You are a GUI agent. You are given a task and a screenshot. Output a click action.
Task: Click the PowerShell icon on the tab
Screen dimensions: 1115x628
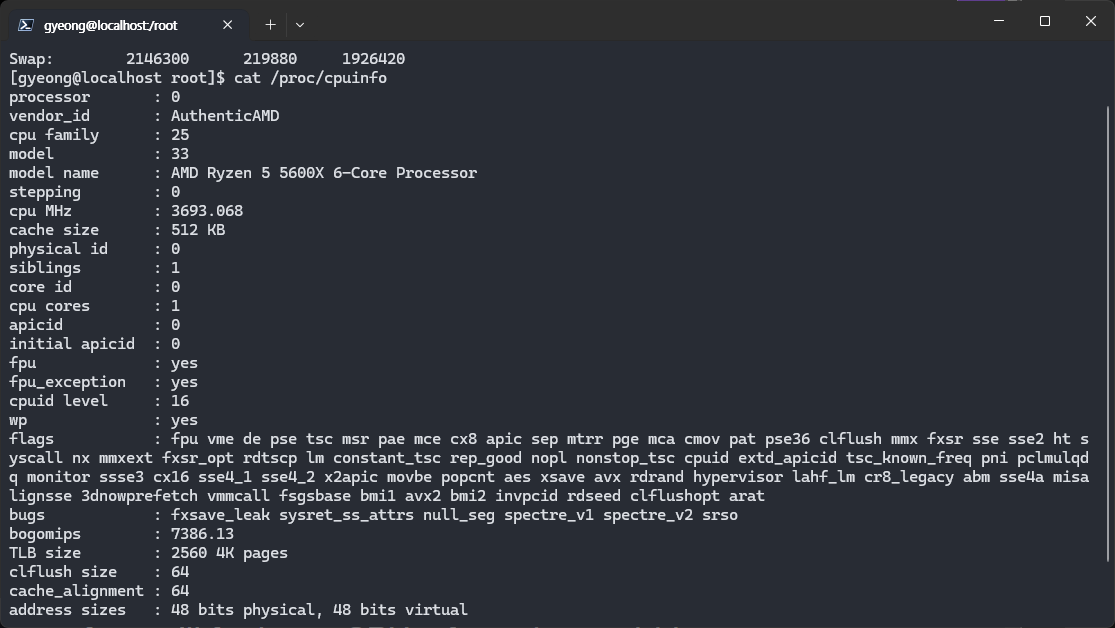[x=26, y=25]
